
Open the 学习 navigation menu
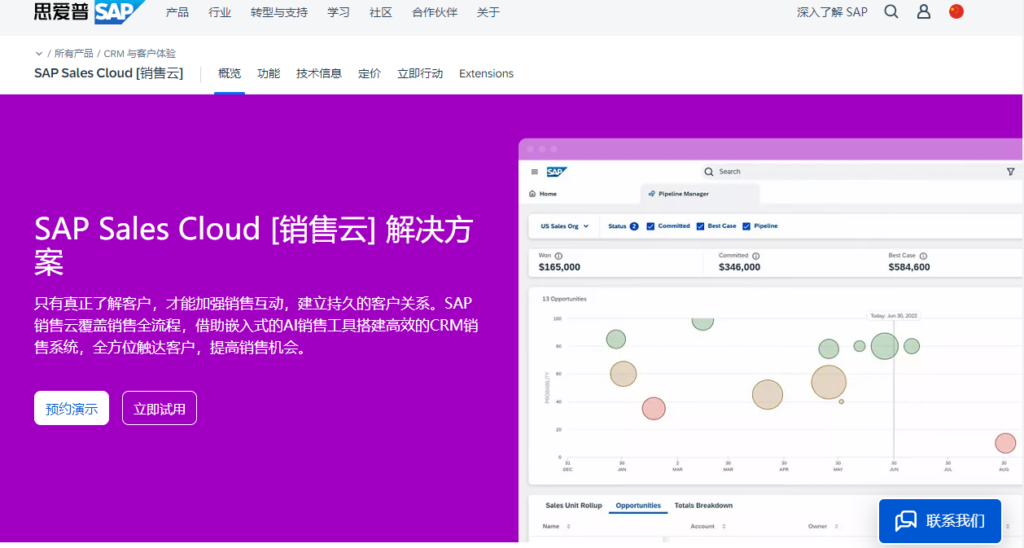[x=338, y=12]
